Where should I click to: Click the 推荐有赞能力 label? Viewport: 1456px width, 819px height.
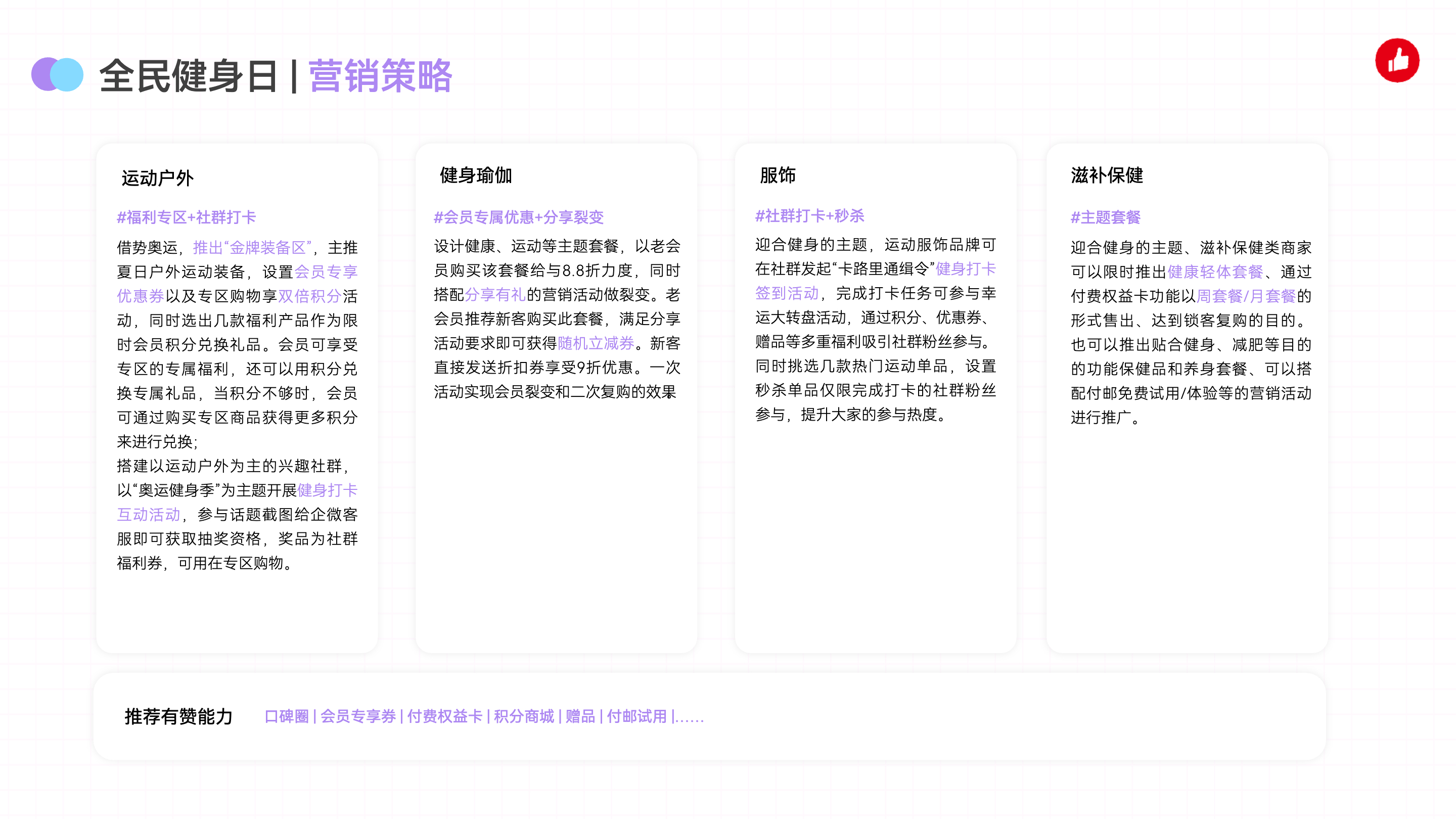pos(178,716)
